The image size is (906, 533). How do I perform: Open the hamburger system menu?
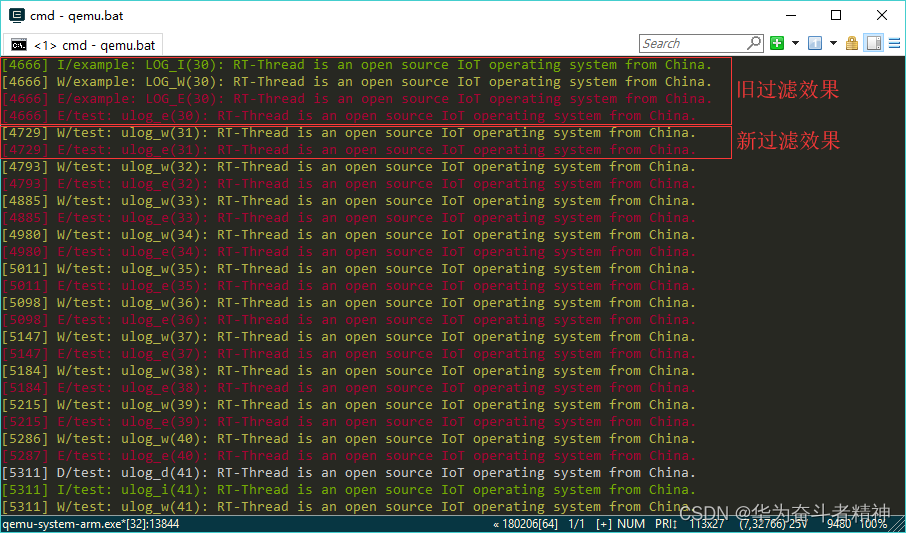pyautogui.click(x=894, y=43)
